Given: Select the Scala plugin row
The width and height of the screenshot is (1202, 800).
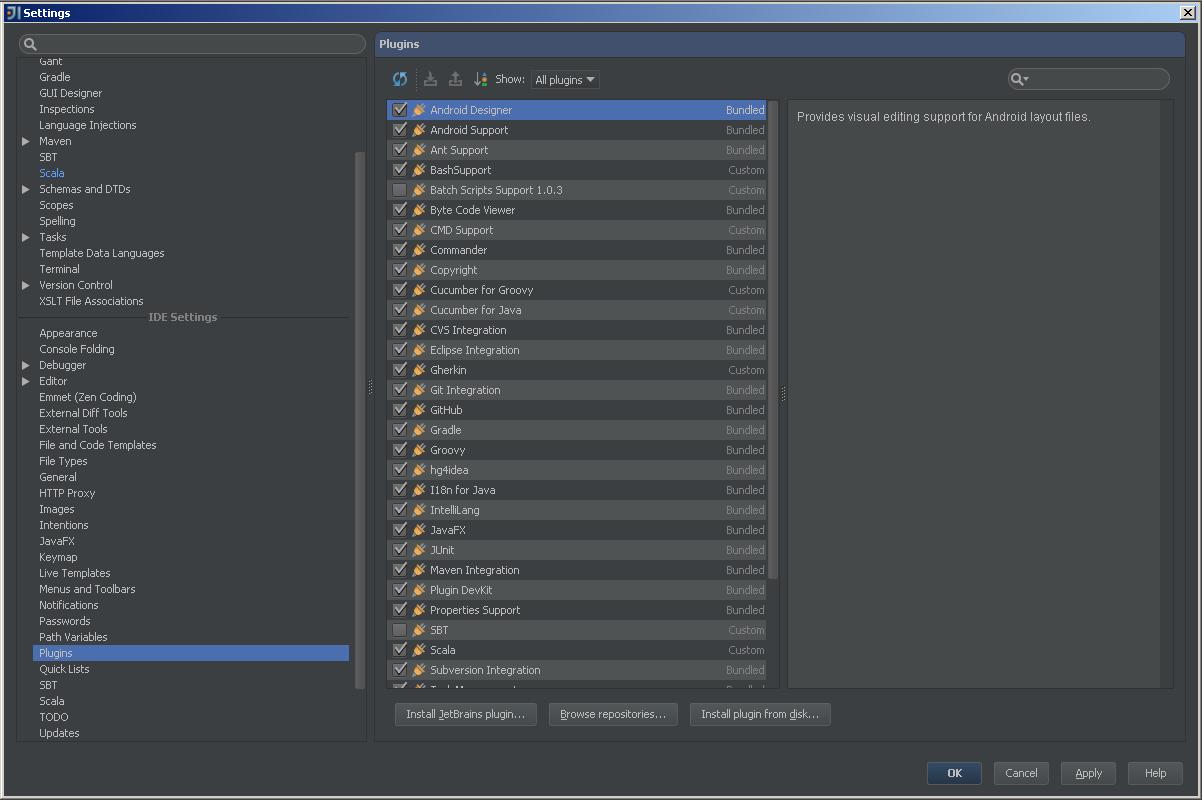Looking at the screenshot, I should [x=577, y=650].
